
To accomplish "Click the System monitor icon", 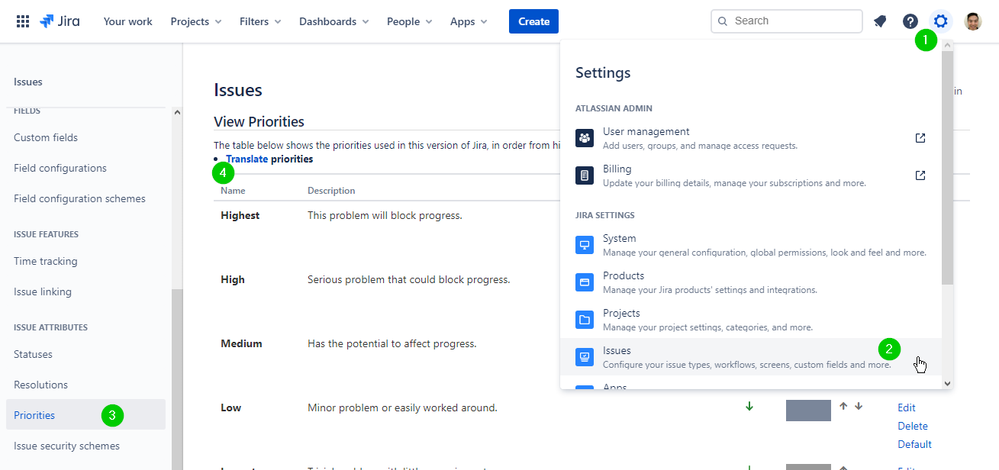I will tap(584, 245).
